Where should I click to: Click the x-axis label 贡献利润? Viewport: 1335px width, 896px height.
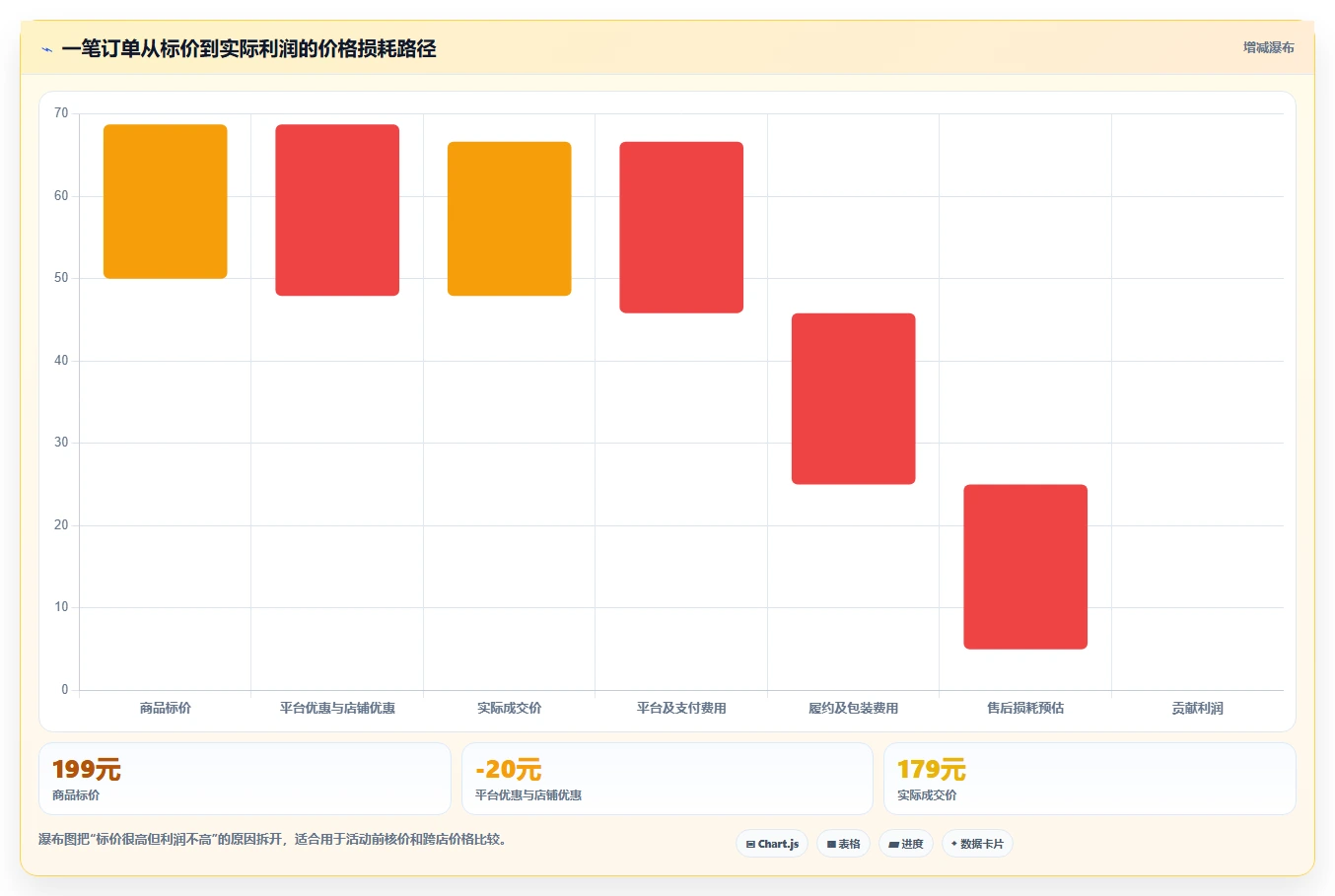(x=1197, y=708)
